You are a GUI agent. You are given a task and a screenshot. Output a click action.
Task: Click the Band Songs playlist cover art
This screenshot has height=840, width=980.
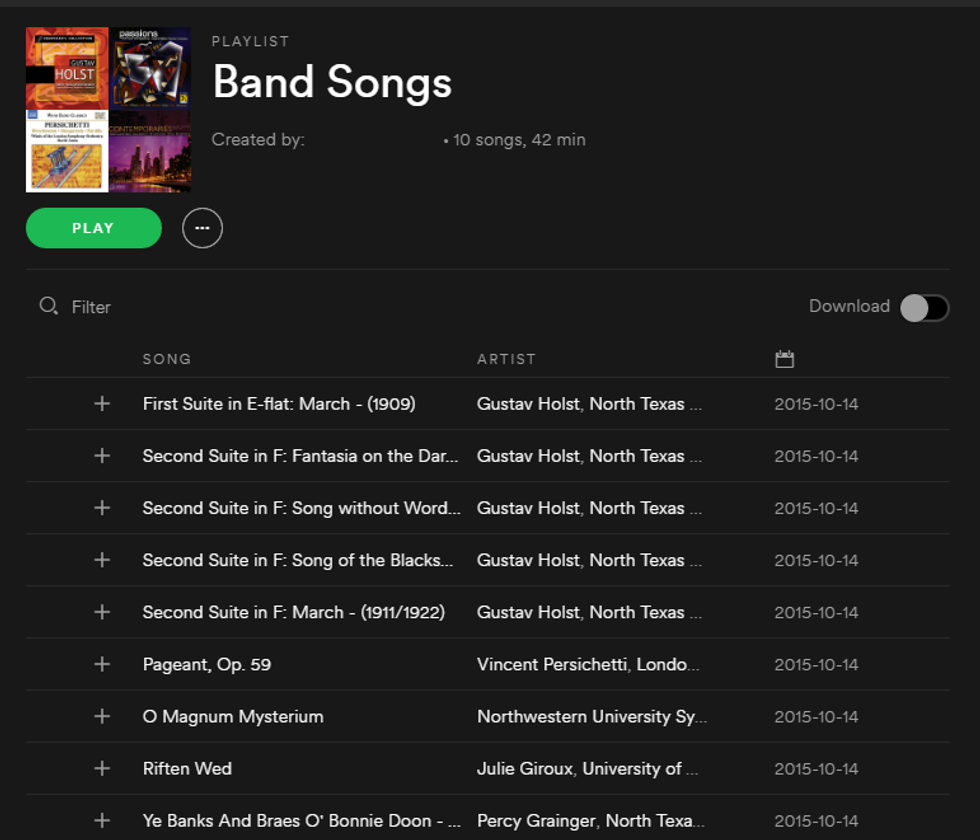point(108,109)
